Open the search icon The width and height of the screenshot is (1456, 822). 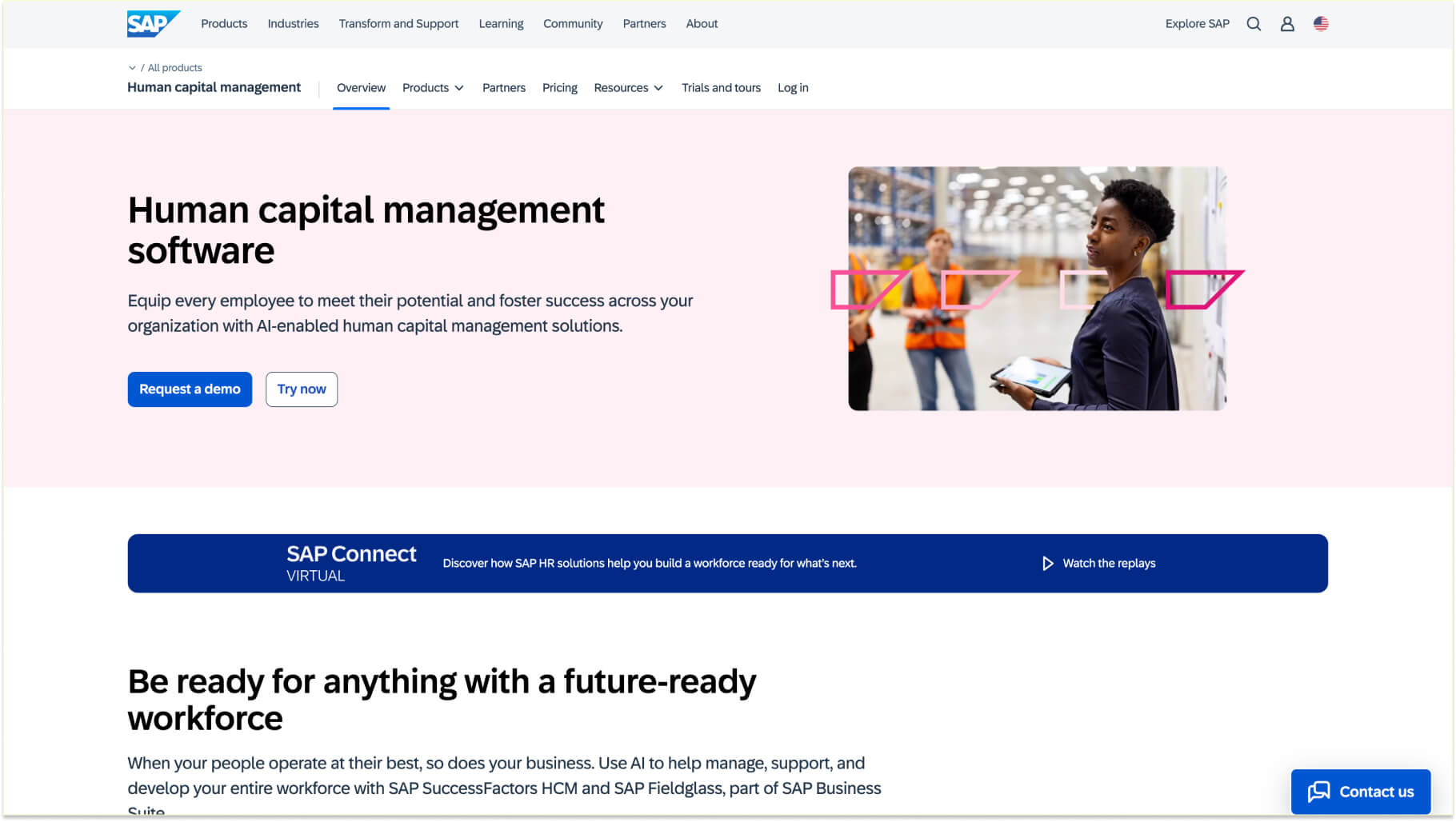coord(1253,24)
